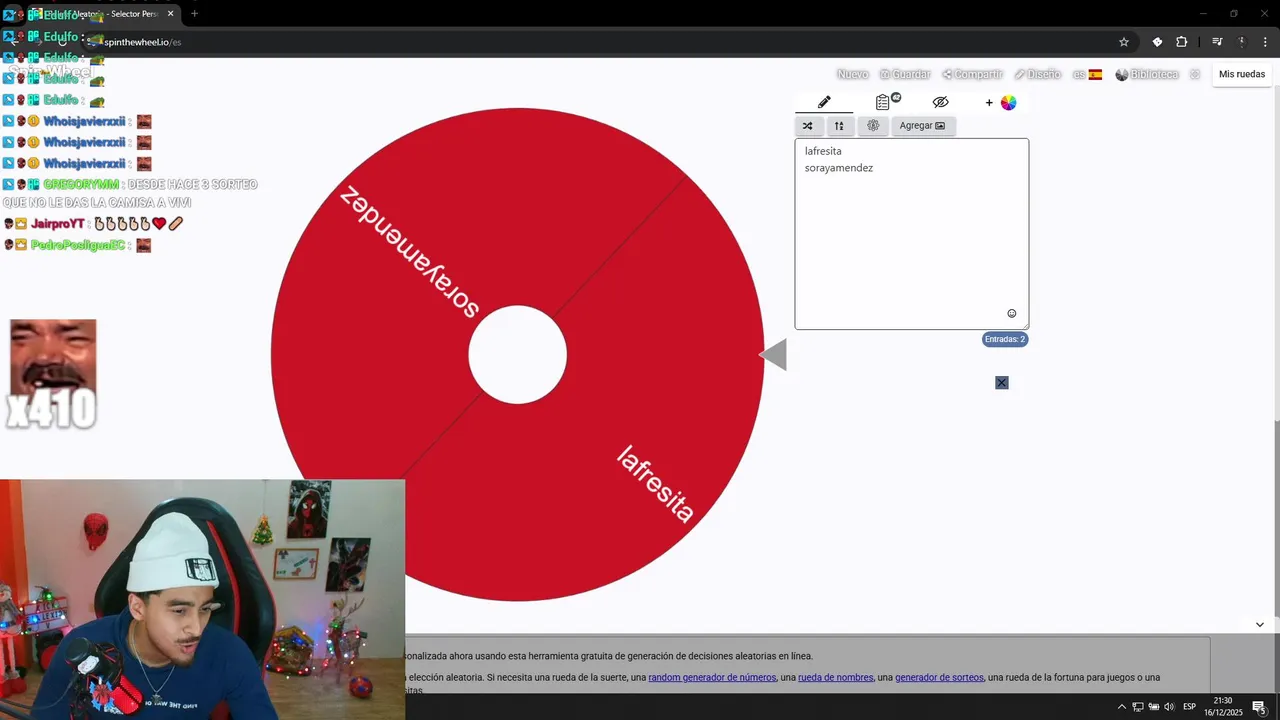Close the ad with the X box
Viewport: 1280px width, 720px height.
coord(1002,383)
